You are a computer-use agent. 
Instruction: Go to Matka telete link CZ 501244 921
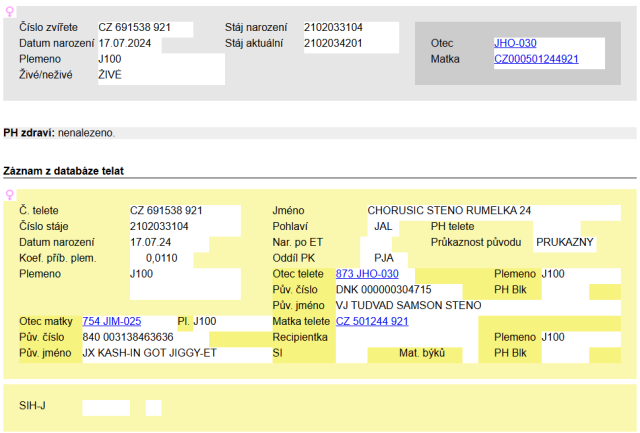[371, 321]
